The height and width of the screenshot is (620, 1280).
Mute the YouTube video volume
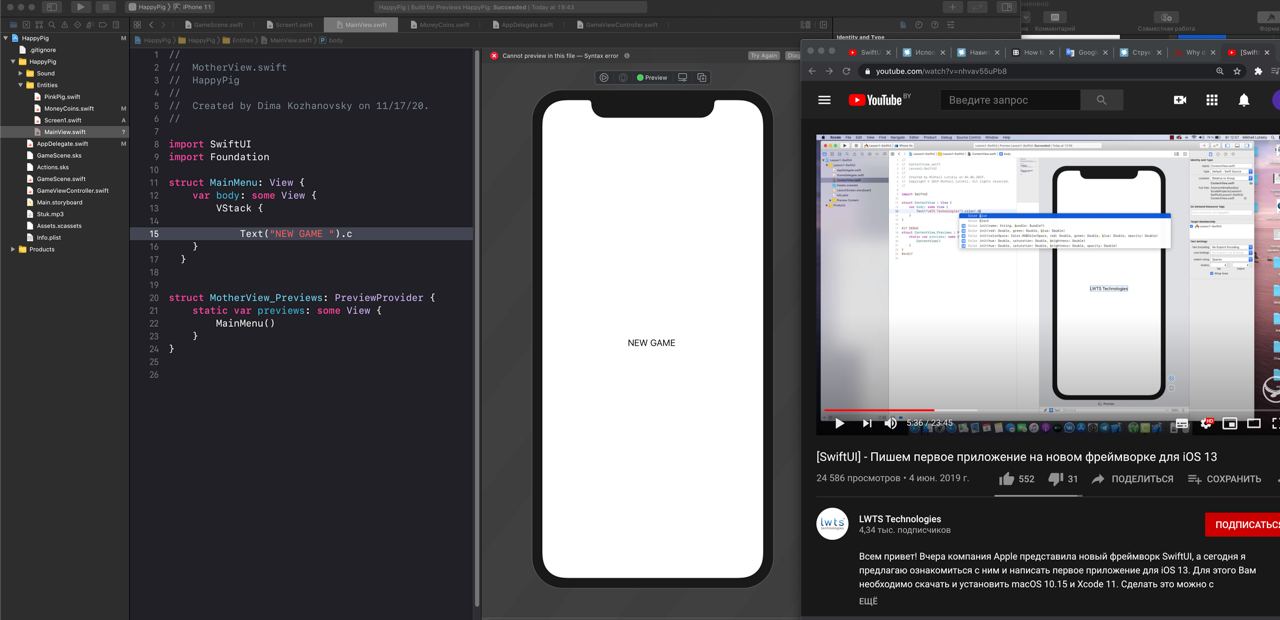pos(890,423)
